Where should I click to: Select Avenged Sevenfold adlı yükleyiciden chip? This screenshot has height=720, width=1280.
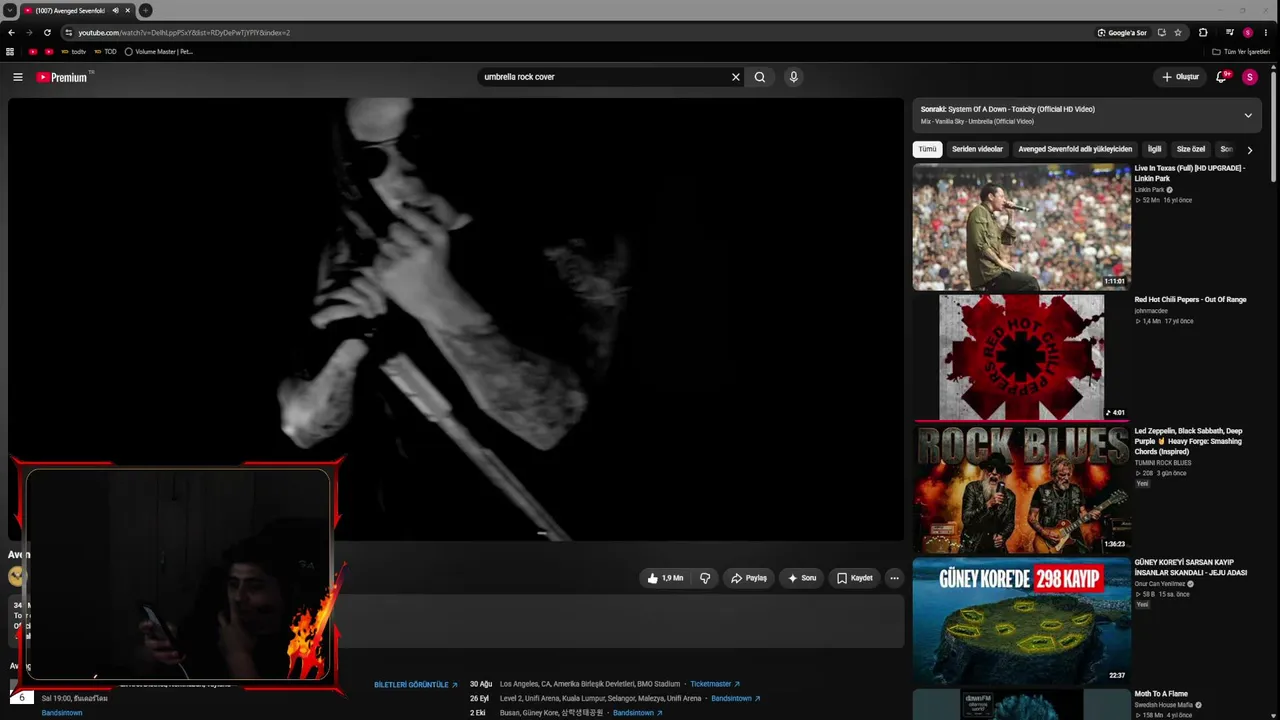click(x=1075, y=149)
